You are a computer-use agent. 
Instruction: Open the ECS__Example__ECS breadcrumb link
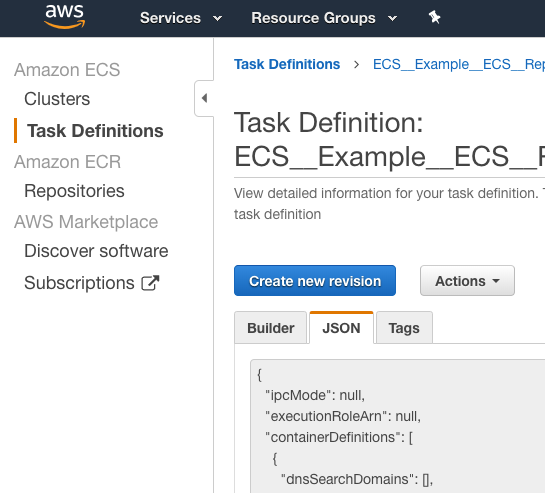pyautogui.click(x=459, y=64)
